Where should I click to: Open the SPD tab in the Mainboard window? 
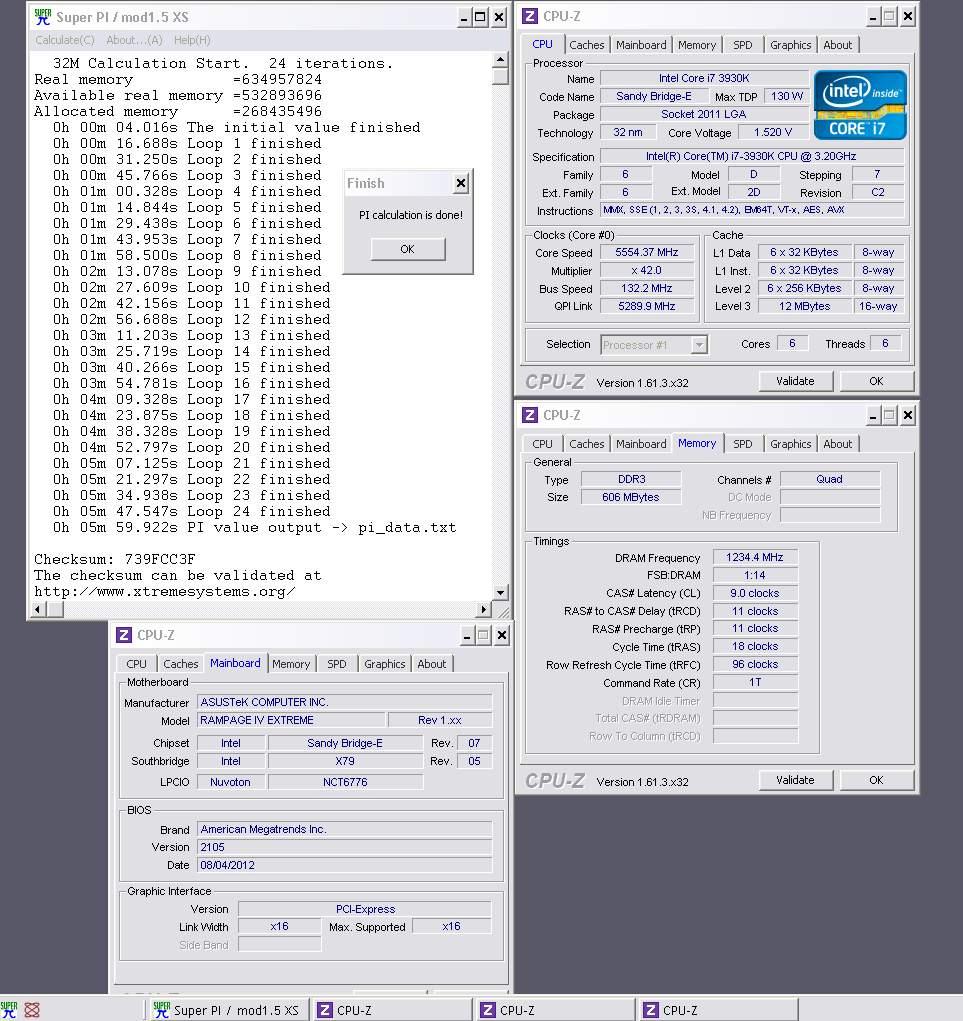(x=337, y=664)
